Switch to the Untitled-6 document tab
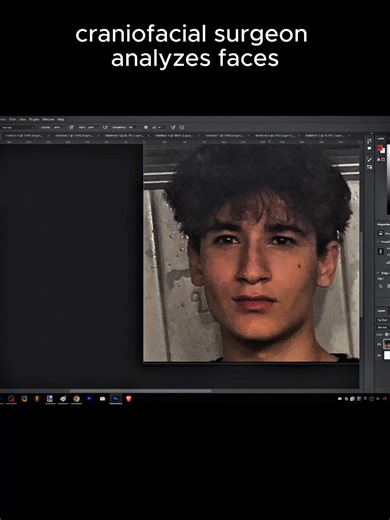Screen dimensions: 390x520 (276, 136)
